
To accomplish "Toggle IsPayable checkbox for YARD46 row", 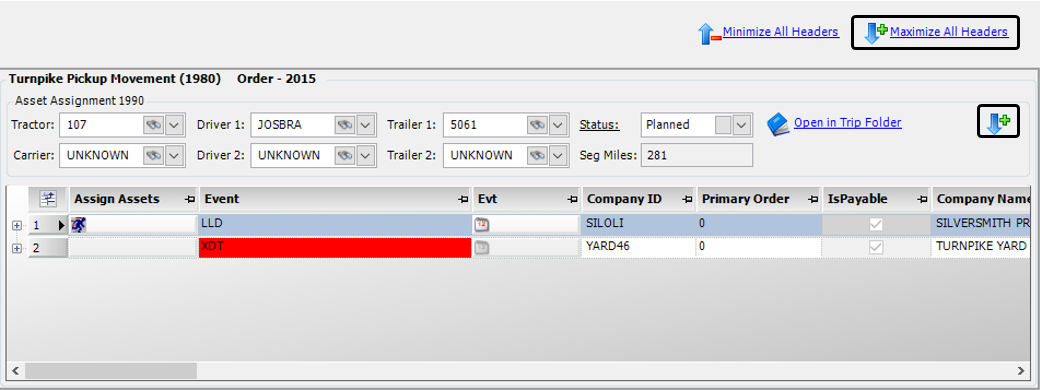I will pos(876,247).
